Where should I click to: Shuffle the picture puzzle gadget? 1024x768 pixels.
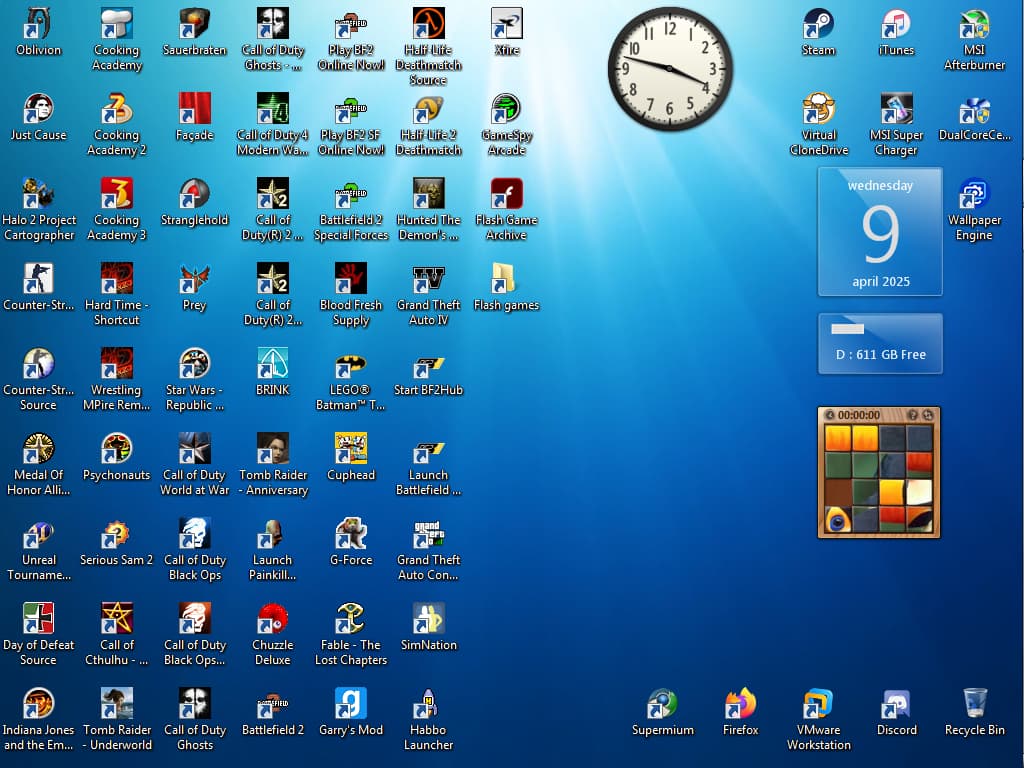pyautogui.click(x=927, y=415)
